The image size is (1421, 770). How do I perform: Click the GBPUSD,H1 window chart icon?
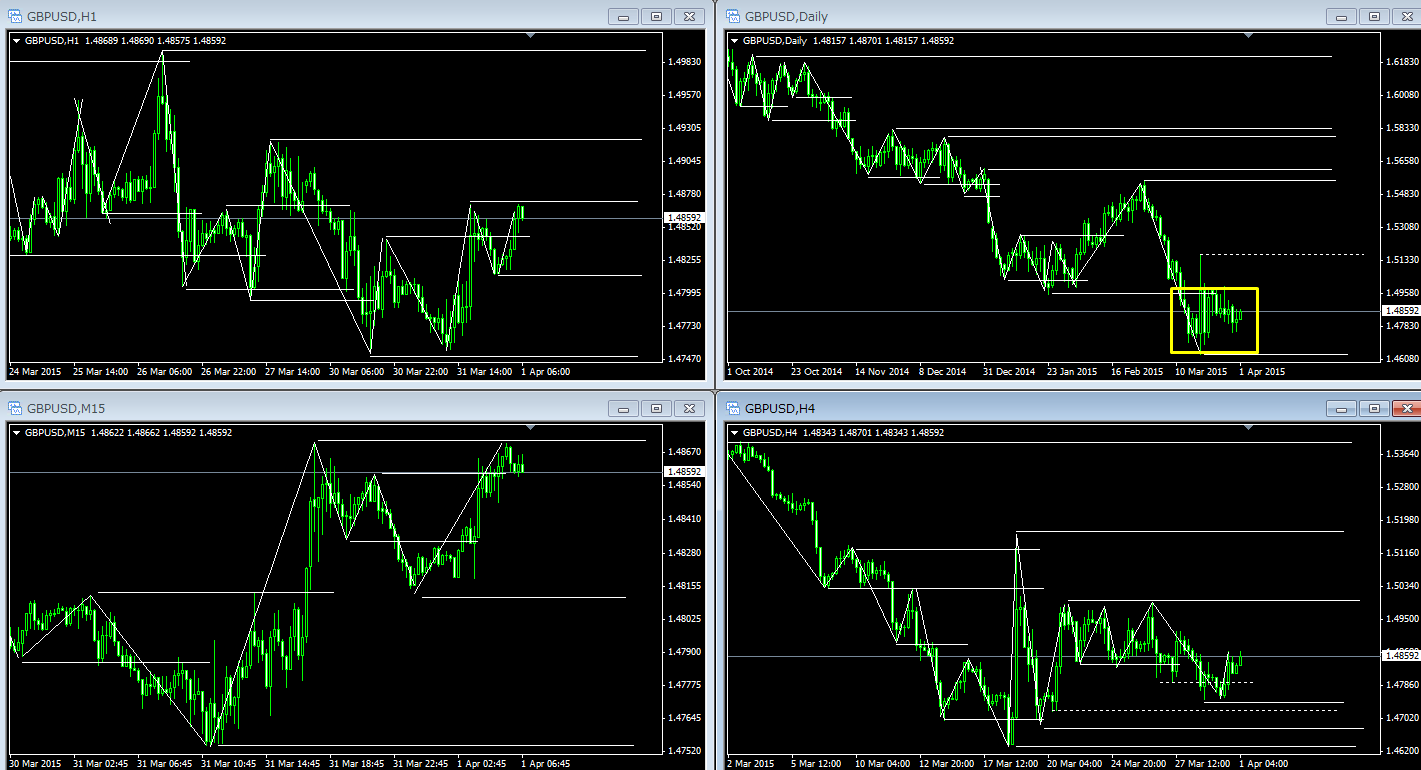click(x=16, y=16)
